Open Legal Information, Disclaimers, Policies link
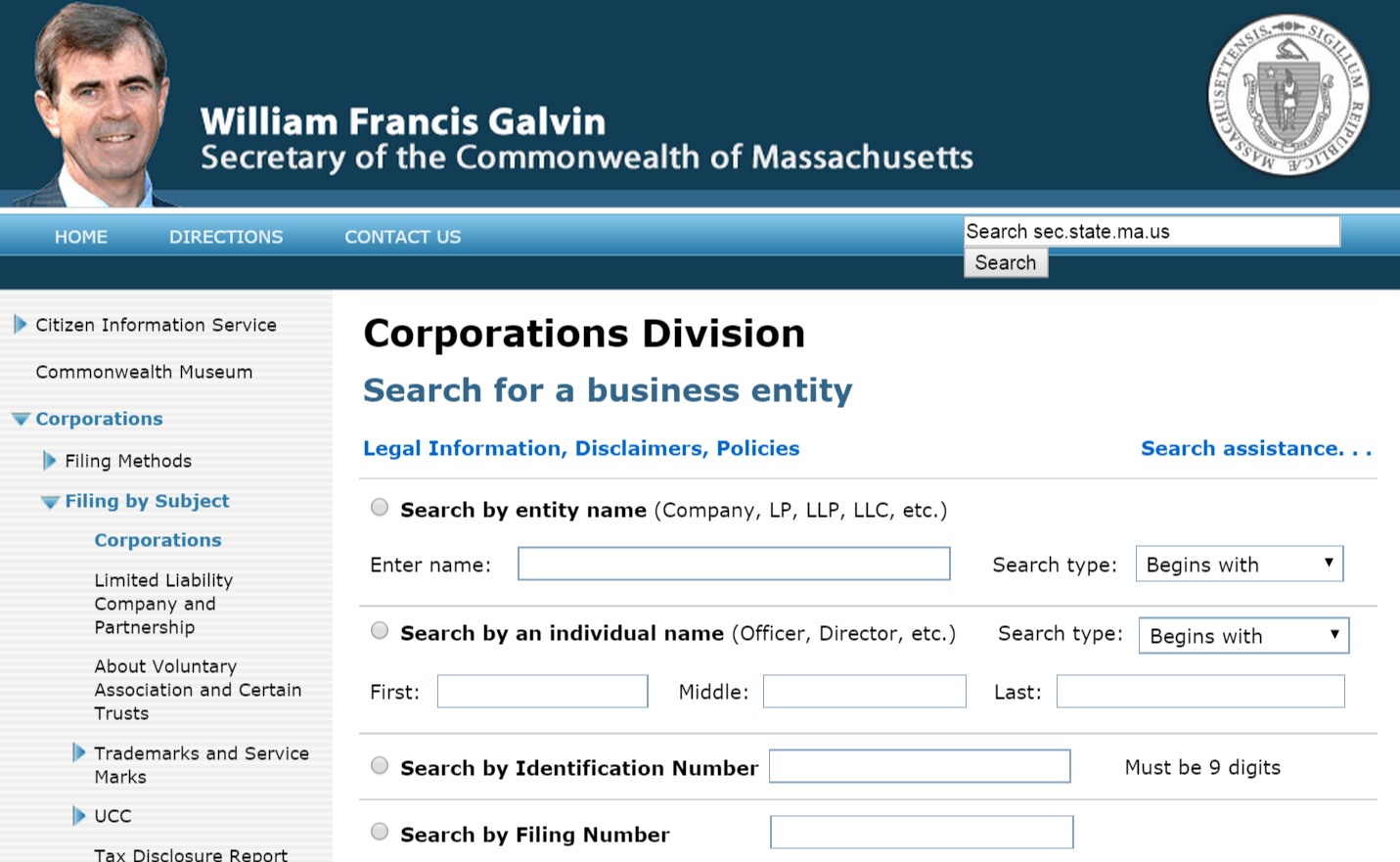Viewport: 1400px width, 862px height. click(x=581, y=448)
